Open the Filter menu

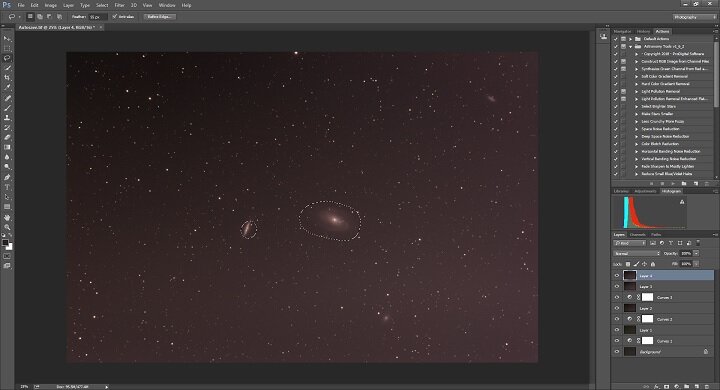pyautogui.click(x=119, y=5)
